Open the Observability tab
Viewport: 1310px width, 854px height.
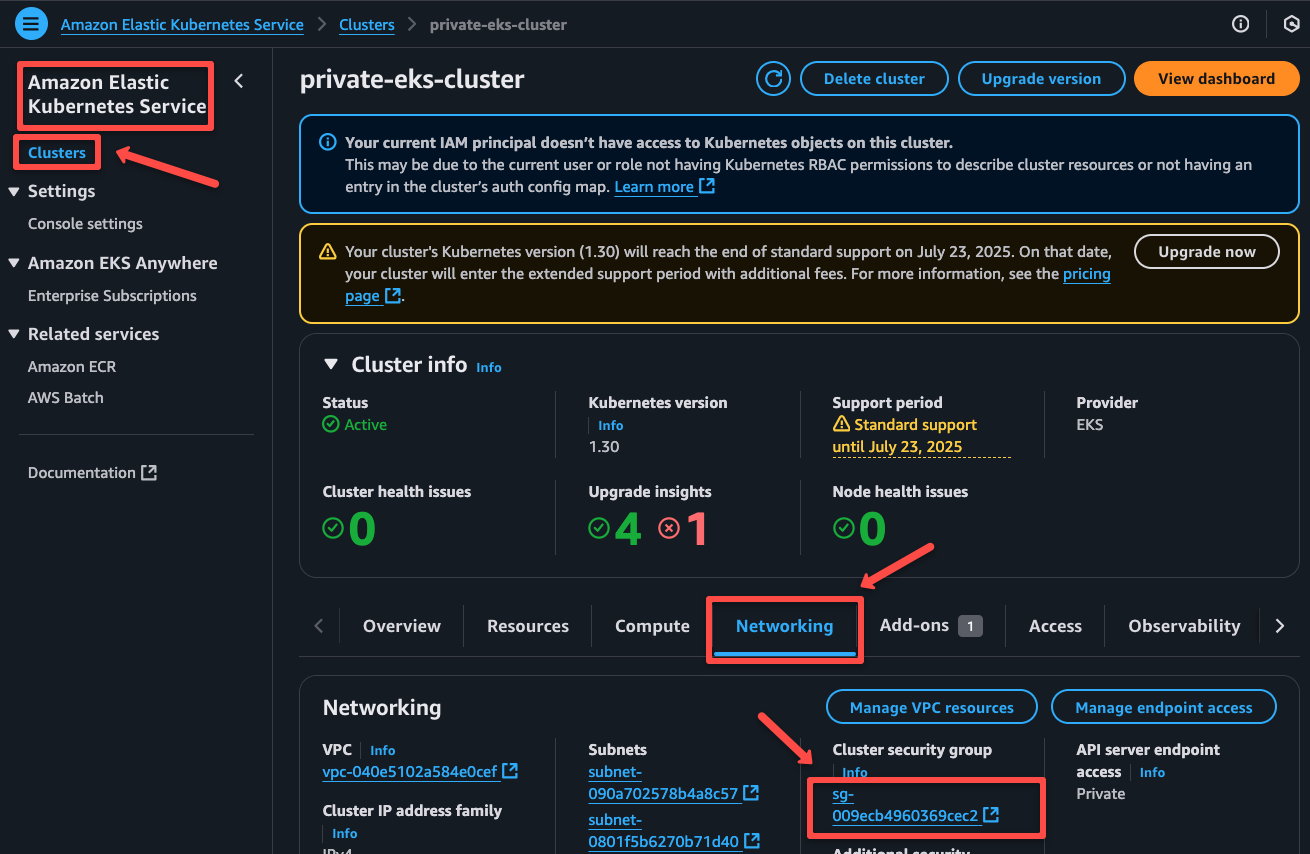click(x=1184, y=626)
